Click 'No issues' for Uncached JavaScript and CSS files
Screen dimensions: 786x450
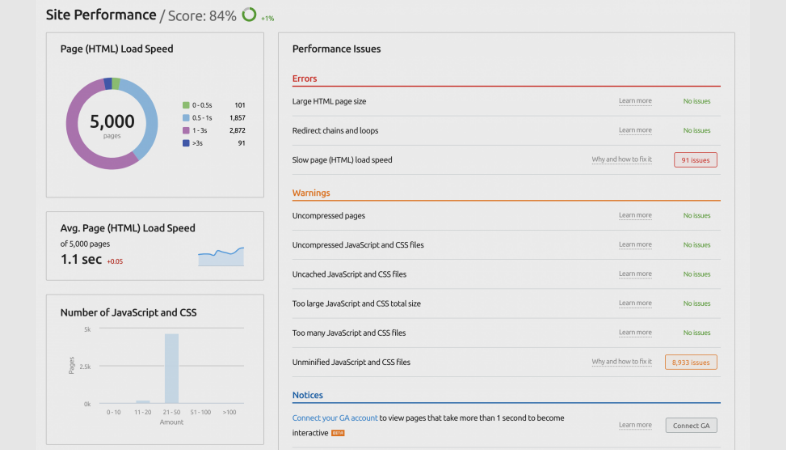[697, 274]
